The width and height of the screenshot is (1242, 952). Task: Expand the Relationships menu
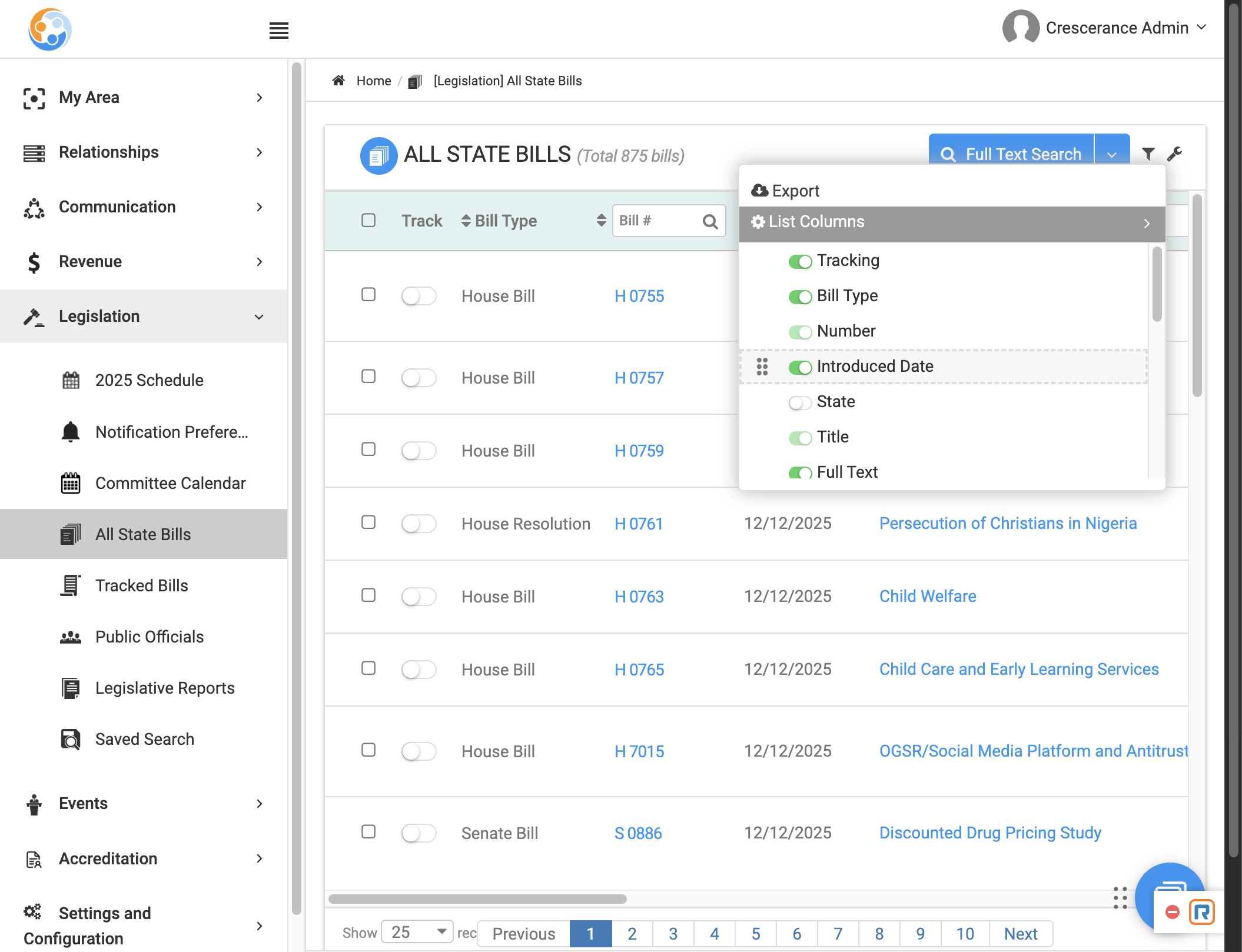coord(144,152)
